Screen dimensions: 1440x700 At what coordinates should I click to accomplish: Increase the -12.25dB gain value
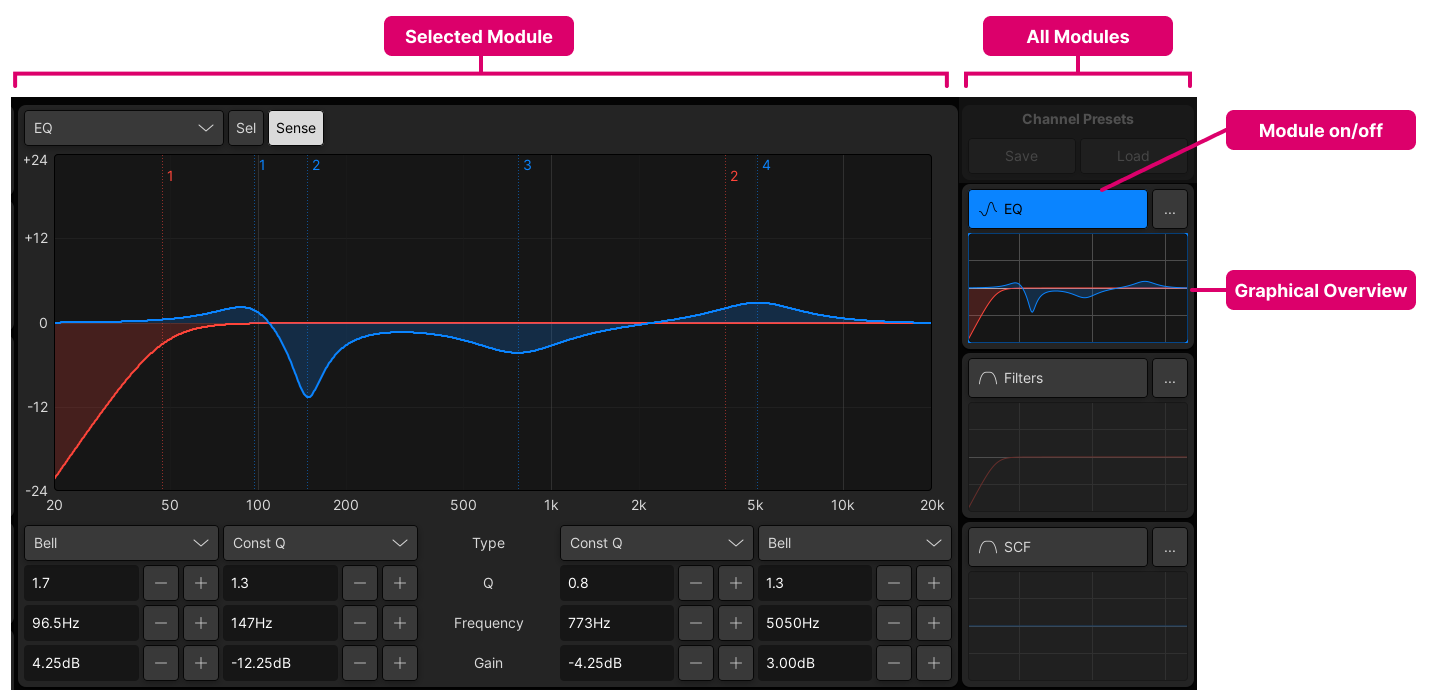click(x=399, y=663)
